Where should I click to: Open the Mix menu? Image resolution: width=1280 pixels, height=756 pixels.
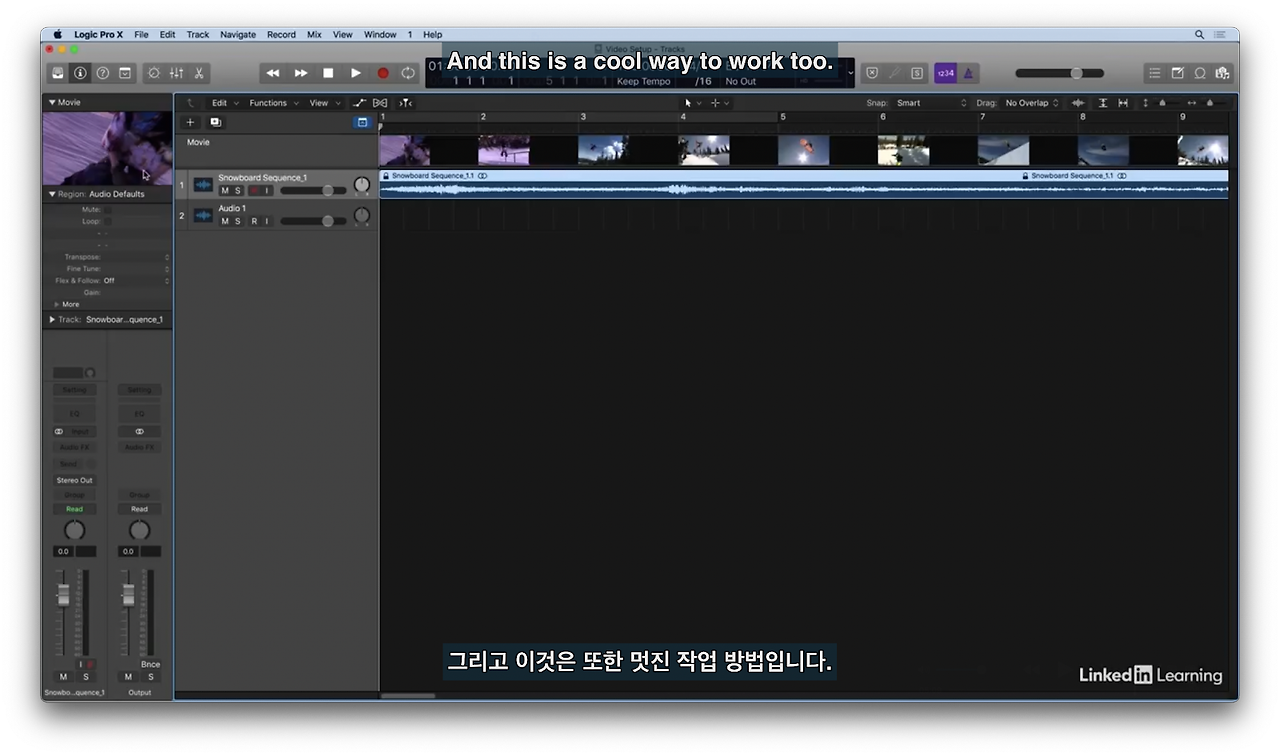click(x=314, y=35)
